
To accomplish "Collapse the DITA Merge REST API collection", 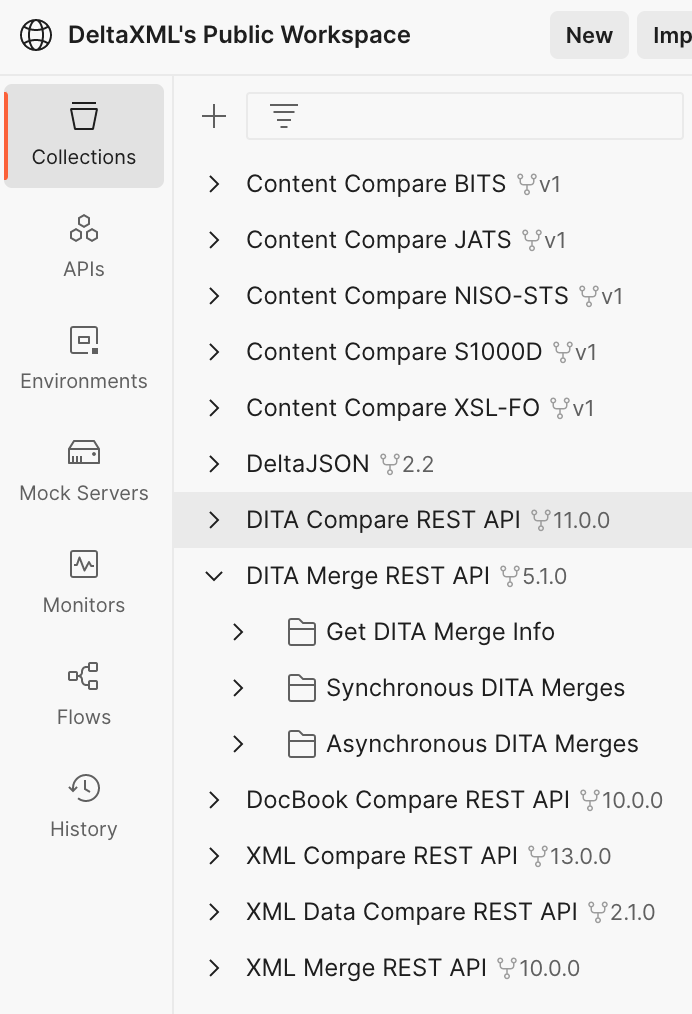I will (x=214, y=576).
